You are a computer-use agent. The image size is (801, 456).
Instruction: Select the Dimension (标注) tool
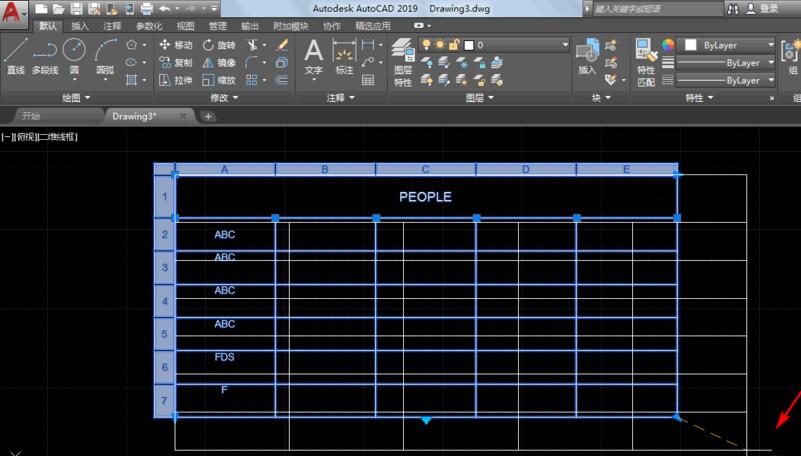click(344, 57)
